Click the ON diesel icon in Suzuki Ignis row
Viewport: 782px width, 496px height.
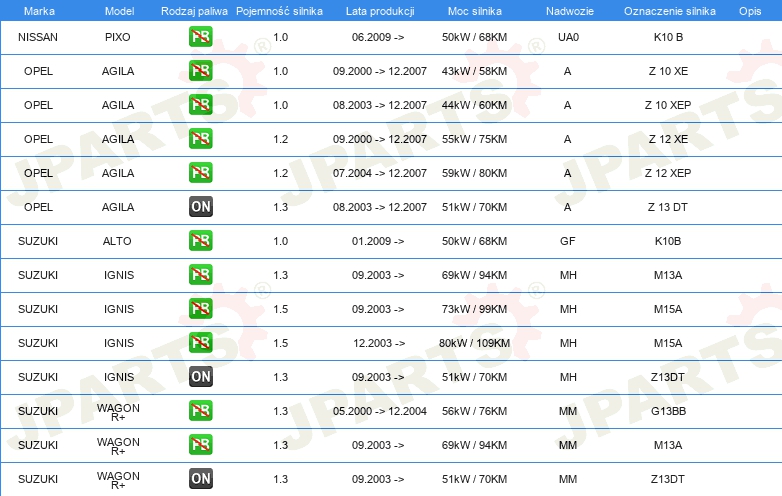200,376
